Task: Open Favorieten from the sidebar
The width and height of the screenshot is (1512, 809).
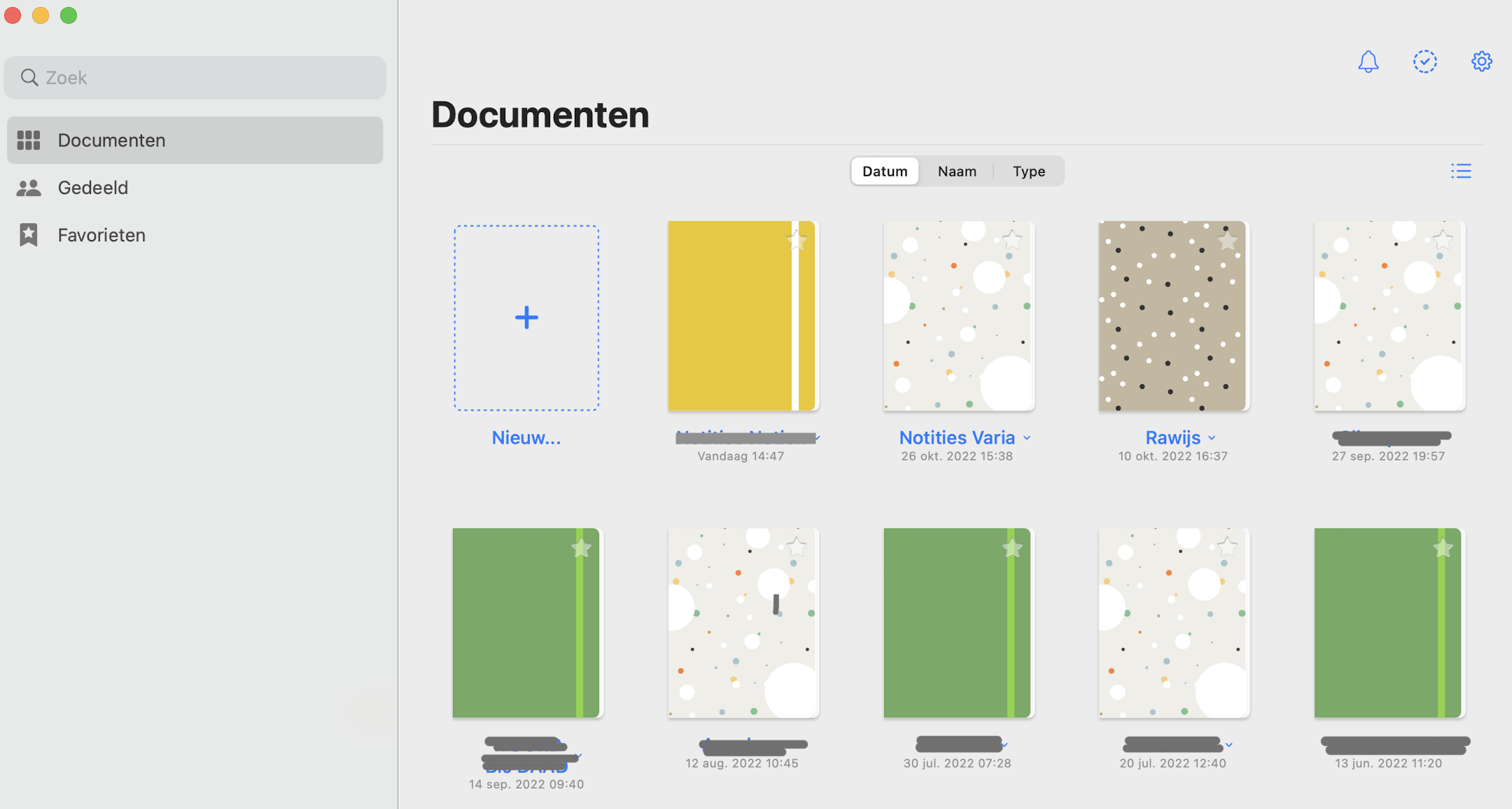Action: coord(101,234)
